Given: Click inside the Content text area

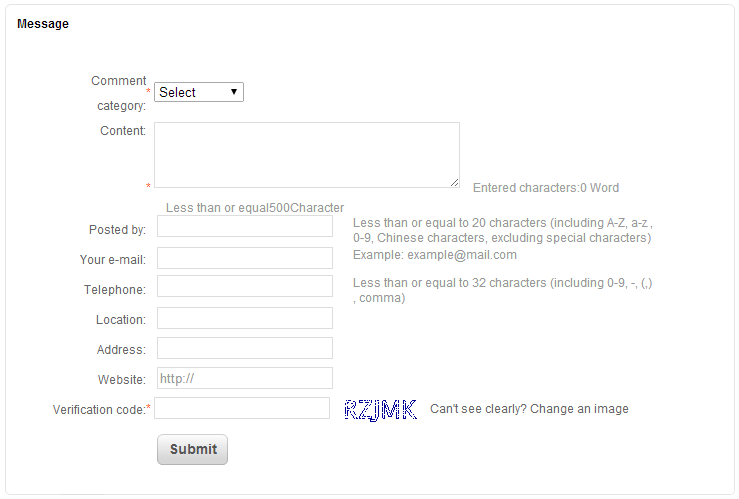Looking at the screenshot, I should point(306,154).
